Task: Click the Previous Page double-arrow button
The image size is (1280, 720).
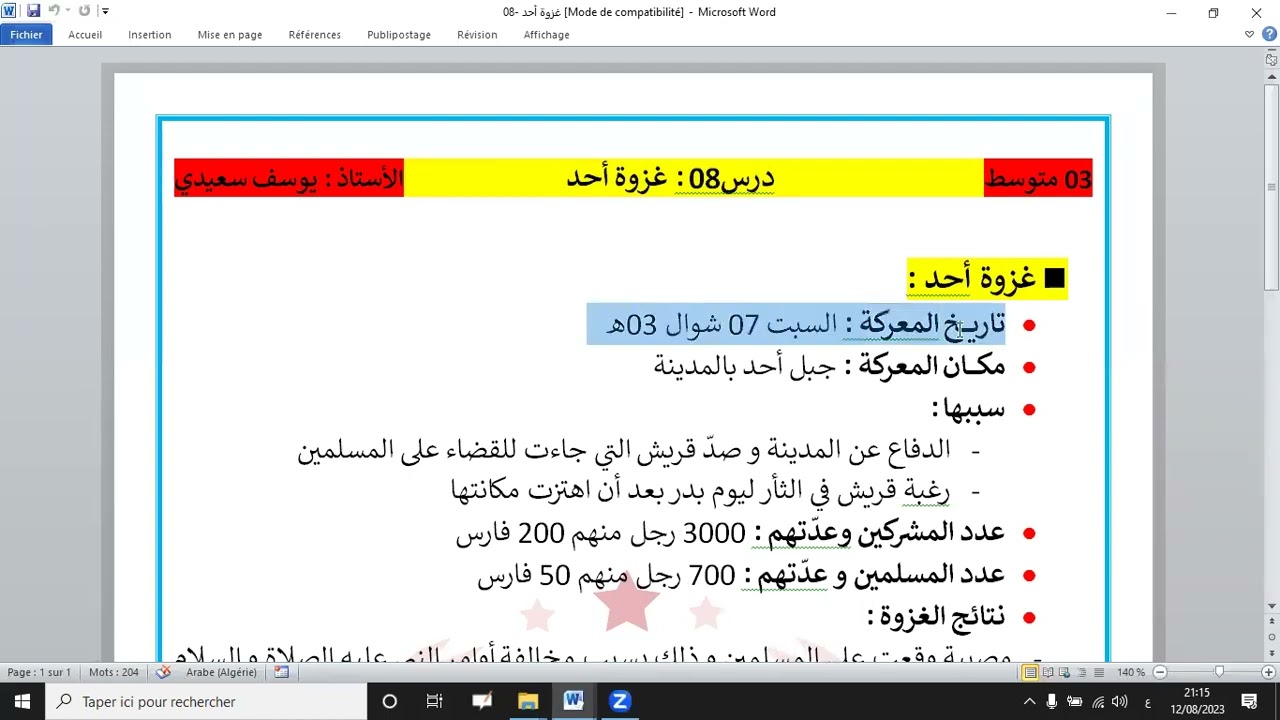Action: [x=1271, y=621]
